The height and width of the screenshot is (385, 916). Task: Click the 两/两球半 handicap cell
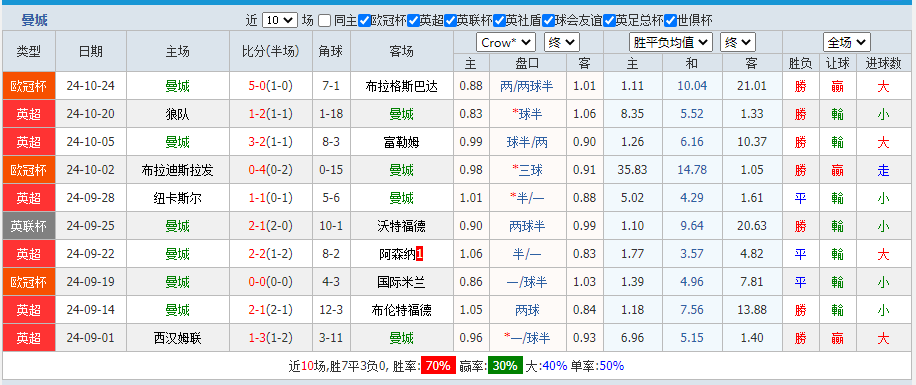point(527,86)
